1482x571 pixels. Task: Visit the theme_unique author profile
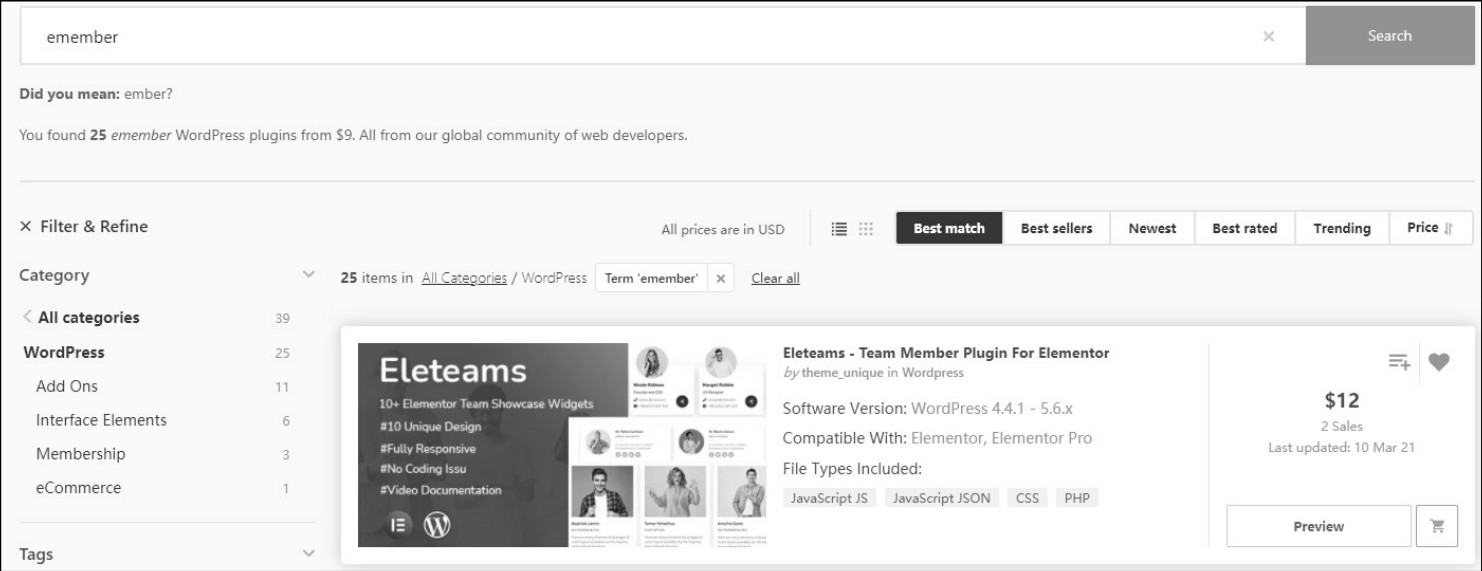pyautogui.click(x=842, y=373)
